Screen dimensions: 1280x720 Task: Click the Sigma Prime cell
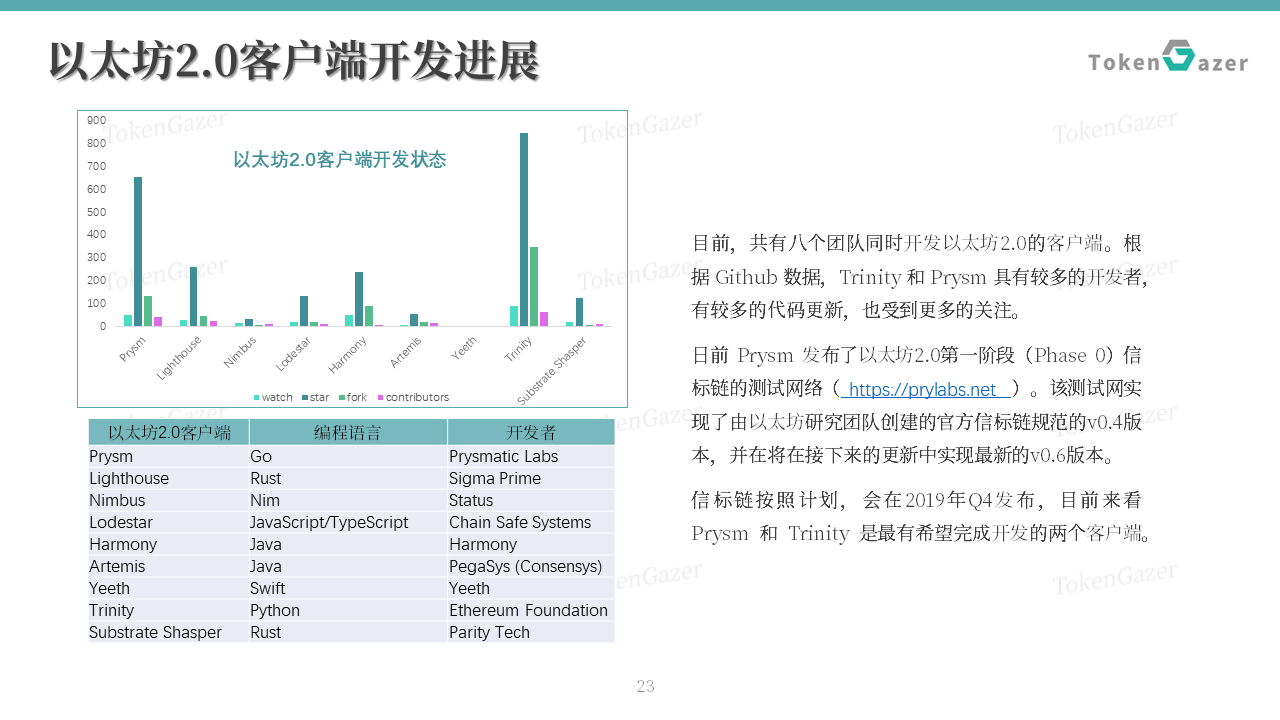point(531,478)
